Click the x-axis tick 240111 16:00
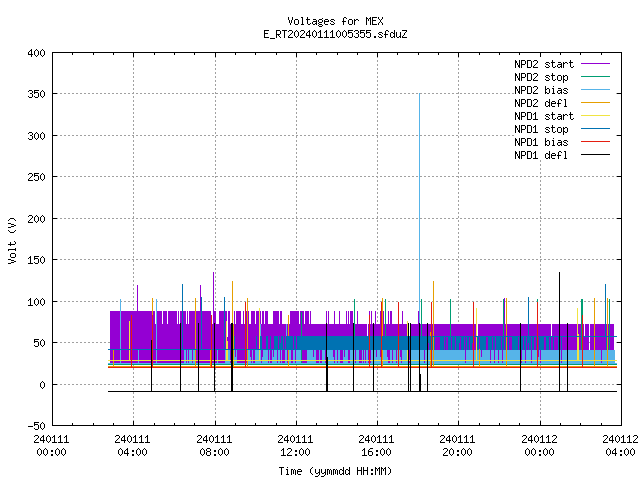This screenshot has width=640, height=480. click(x=376, y=446)
